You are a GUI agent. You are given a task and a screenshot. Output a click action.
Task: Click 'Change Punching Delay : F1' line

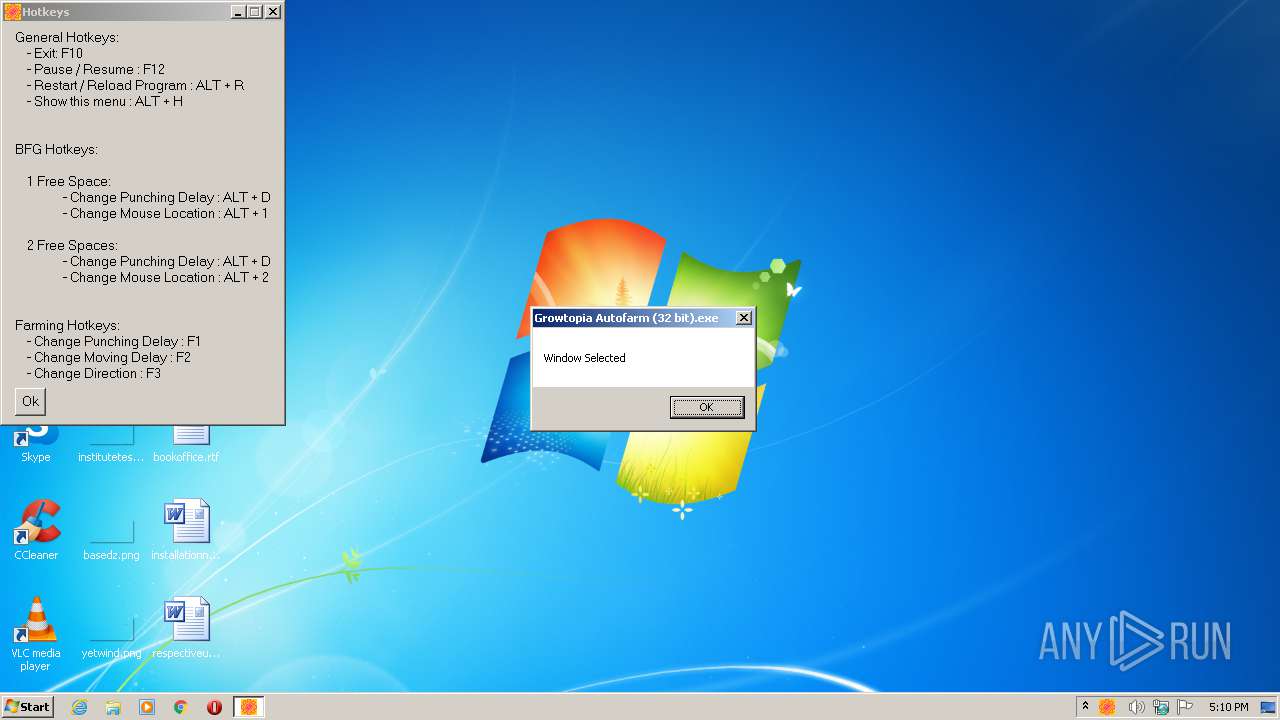click(114, 341)
